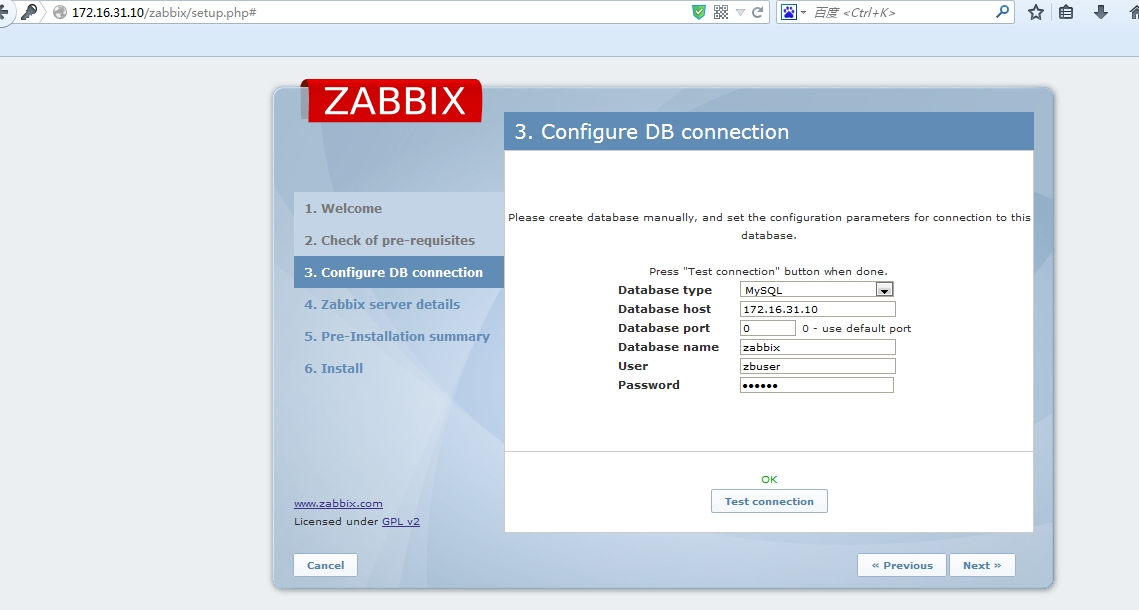Open the Database type MySQL dropdown
Screen dimensions: 1139x610
tap(884, 290)
